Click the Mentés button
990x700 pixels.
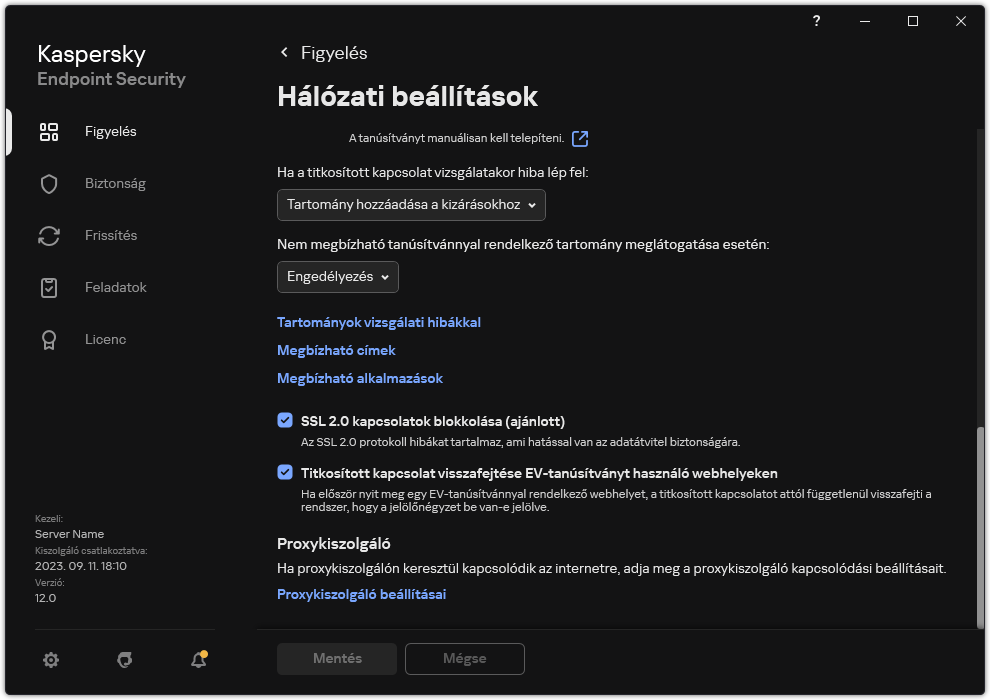336,659
